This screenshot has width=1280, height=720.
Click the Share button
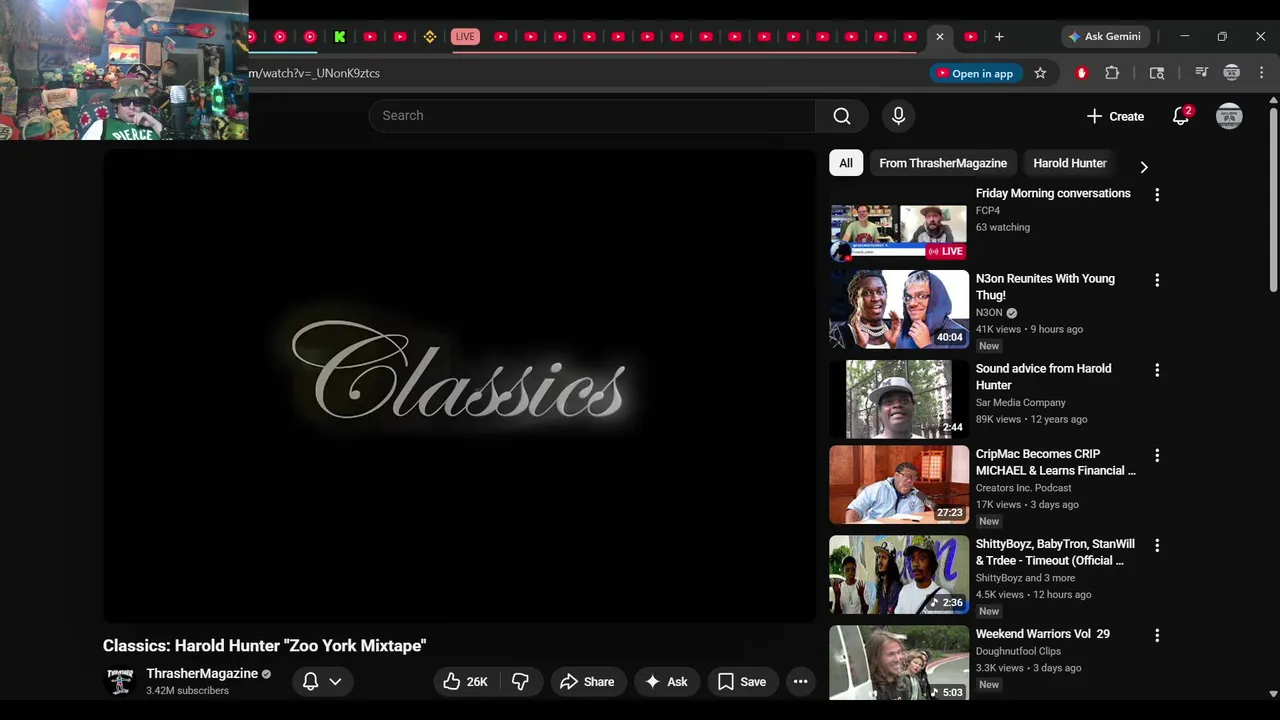588,682
